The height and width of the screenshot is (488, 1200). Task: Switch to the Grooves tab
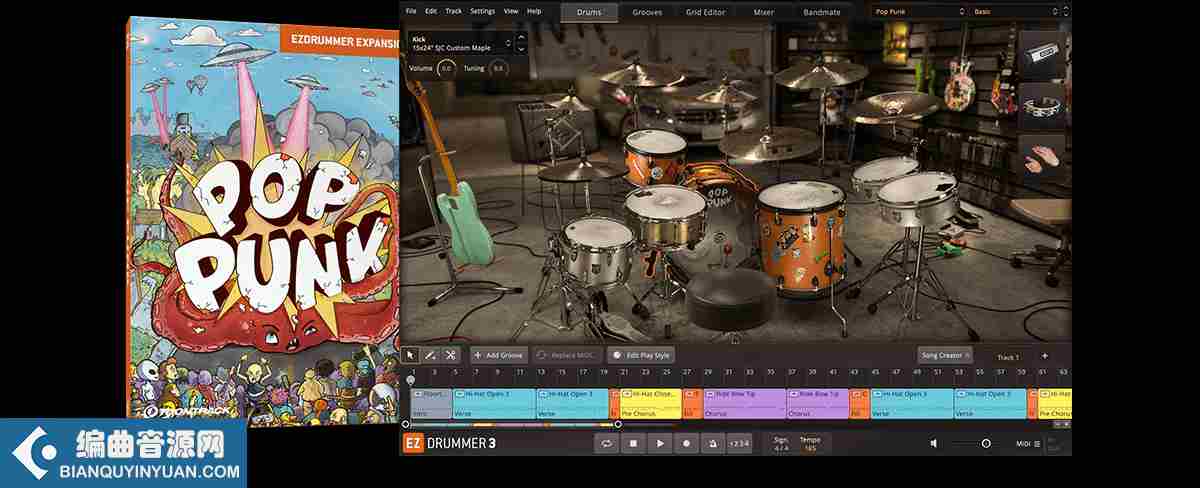point(647,12)
